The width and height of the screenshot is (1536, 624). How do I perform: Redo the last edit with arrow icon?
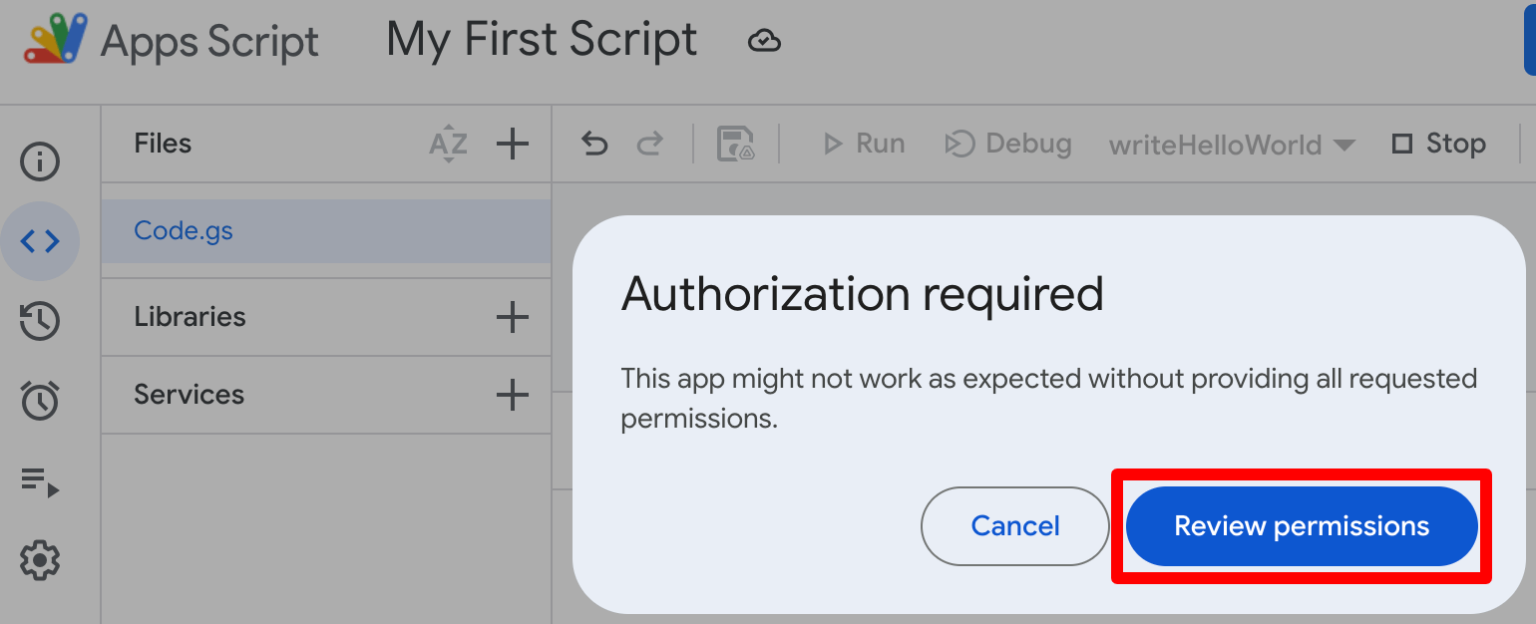pyautogui.click(x=648, y=143)
